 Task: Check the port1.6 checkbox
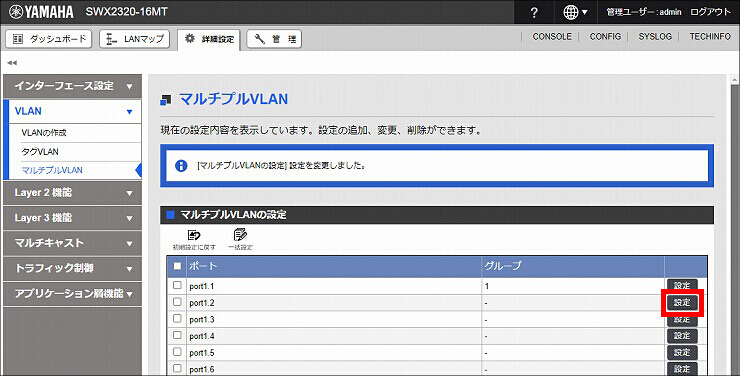click(x=177, y=368)
